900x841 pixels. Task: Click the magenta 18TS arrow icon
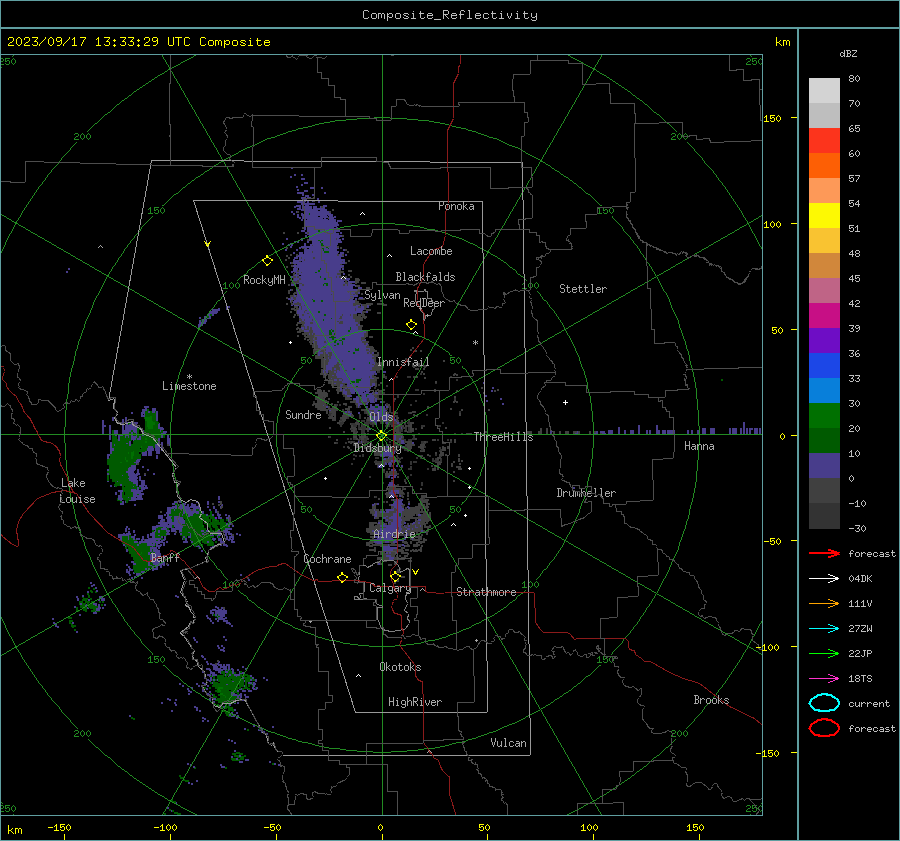(x=824, y=679)
